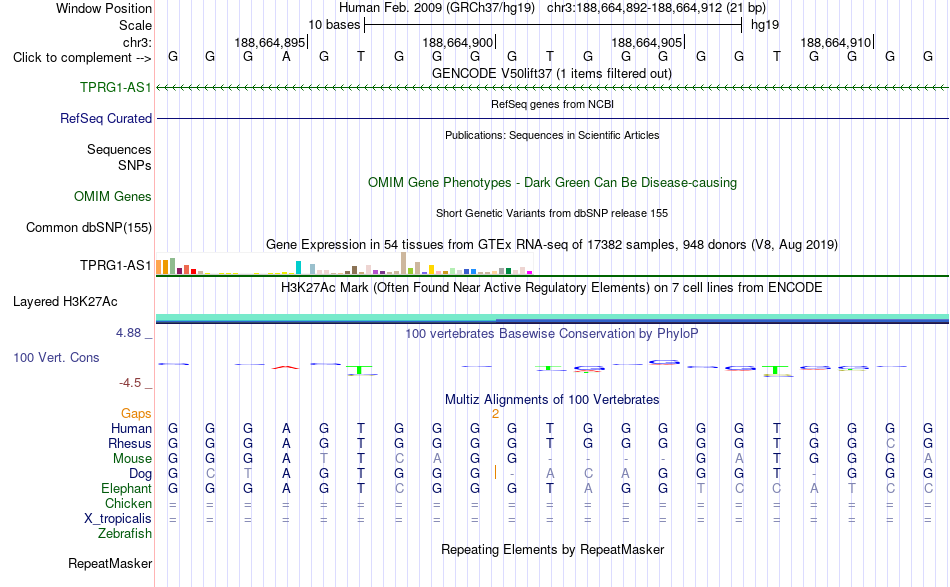Select the Elephant species row label

coord(126,488)
